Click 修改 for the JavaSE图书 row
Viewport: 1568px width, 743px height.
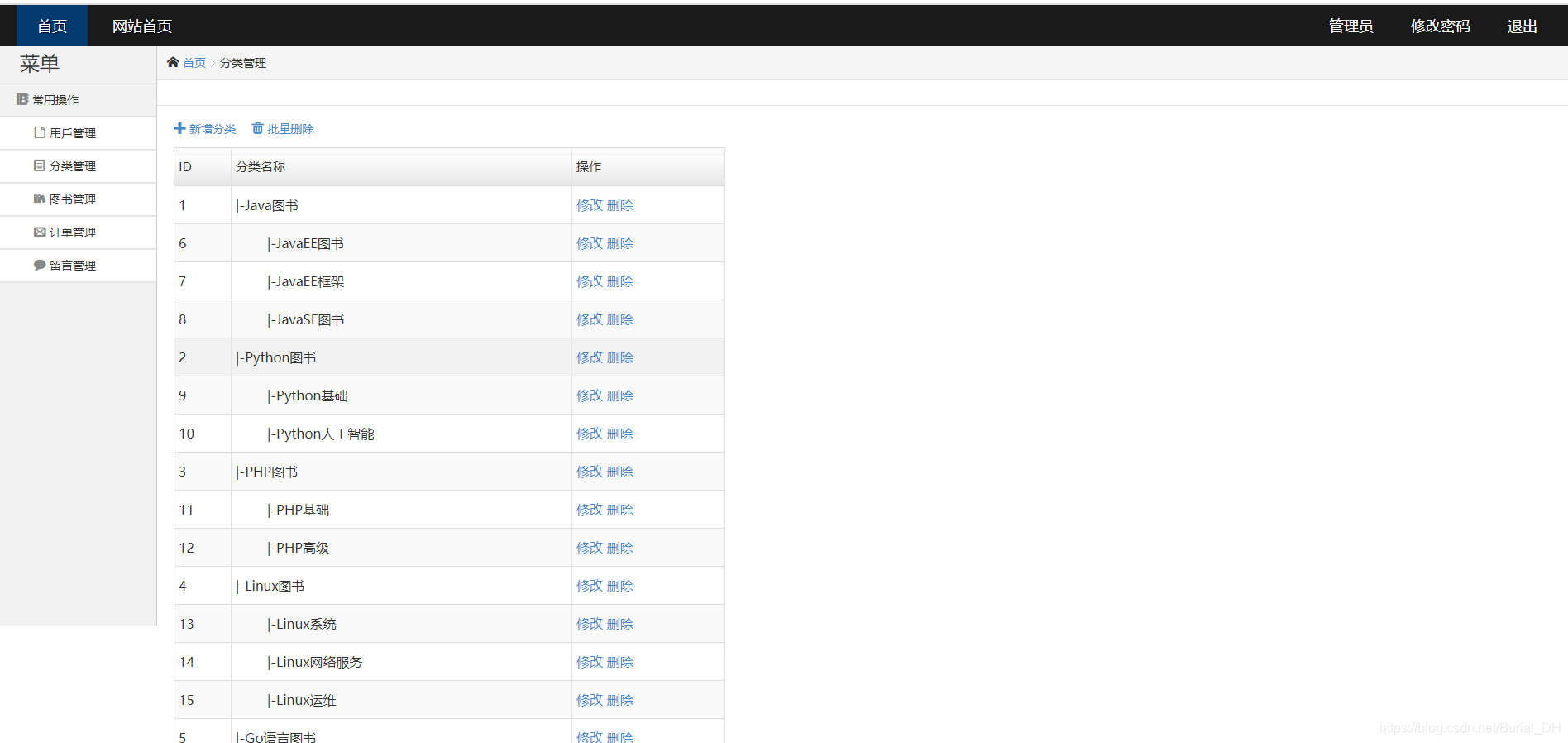point(590,319)
